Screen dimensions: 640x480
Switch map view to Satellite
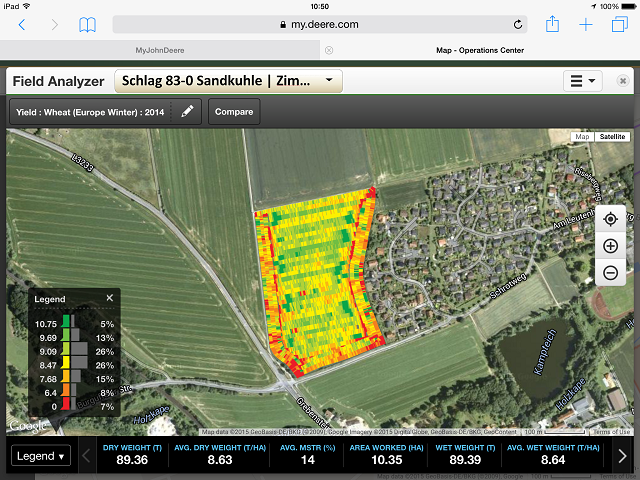coord(612,137)
